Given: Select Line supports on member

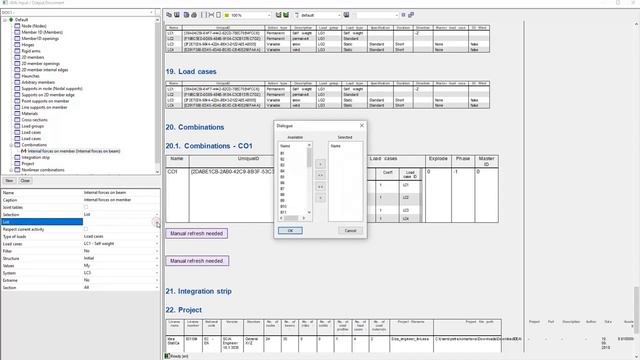Looking at the screenshot, I should (44, 107).
